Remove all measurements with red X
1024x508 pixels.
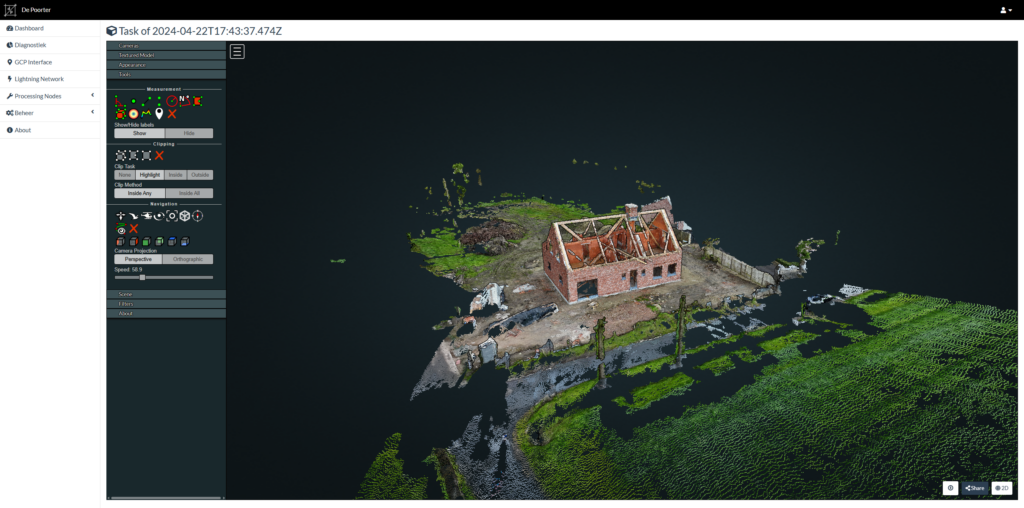(172, 114)
